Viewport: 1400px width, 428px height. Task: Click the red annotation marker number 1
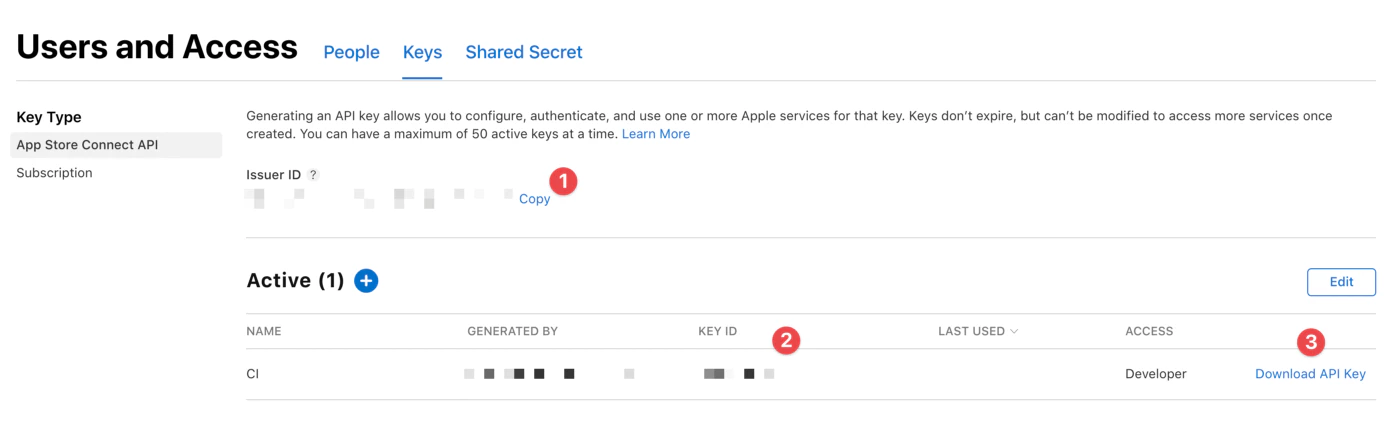[x=564, y=182]
